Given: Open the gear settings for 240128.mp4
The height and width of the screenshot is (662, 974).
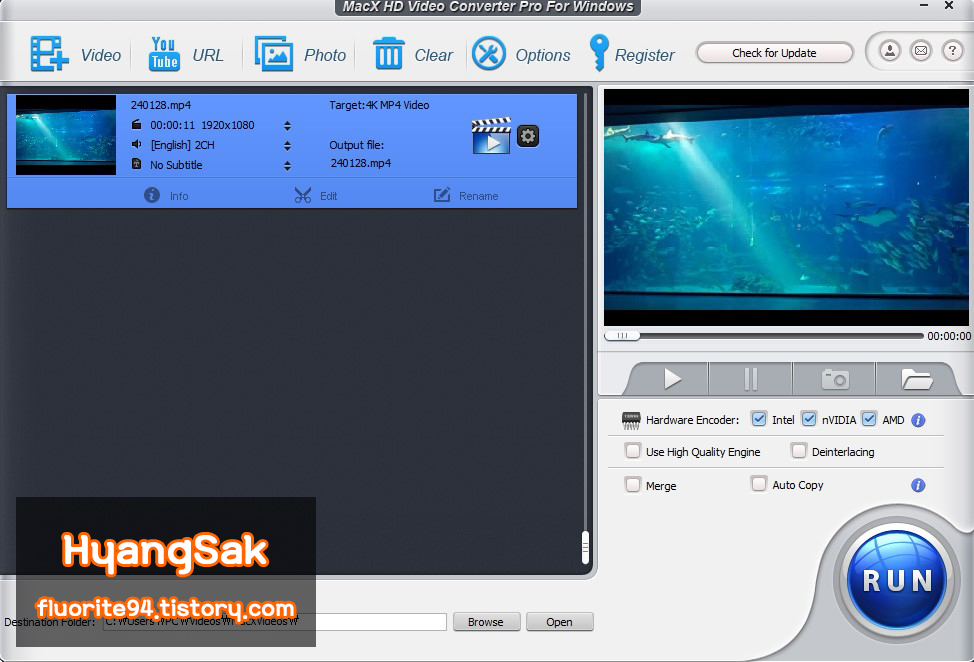Looking at the screenshot, I should coord(528,136).
